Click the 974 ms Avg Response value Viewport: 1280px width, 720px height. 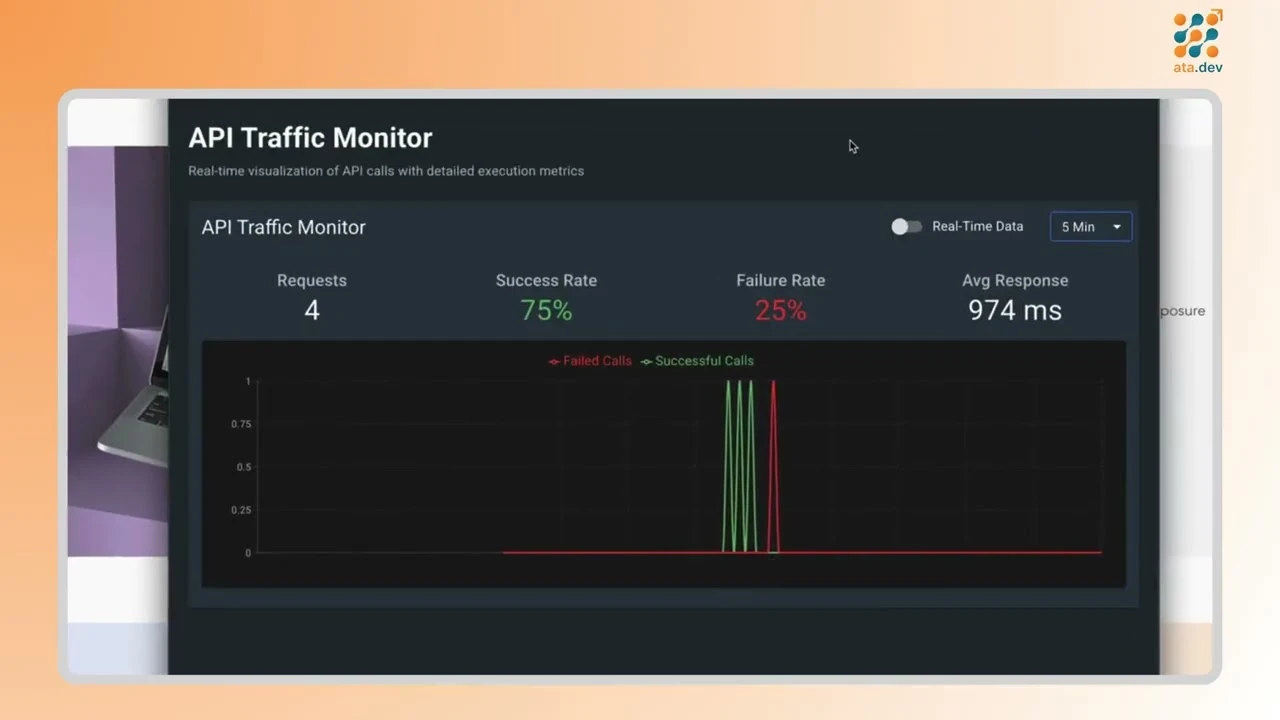[x=1014, y=310]
